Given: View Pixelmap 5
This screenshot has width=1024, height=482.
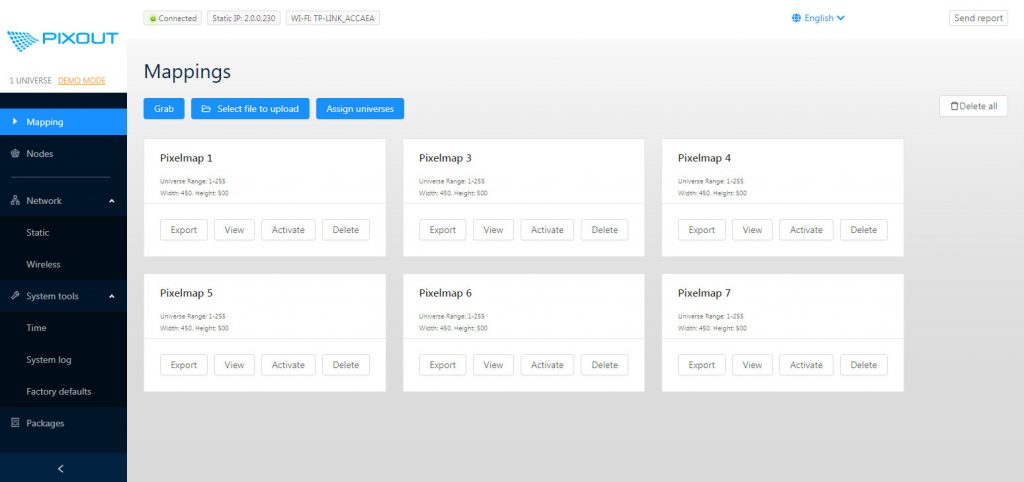Looking at the screenshot, I should tap(234, 365).
